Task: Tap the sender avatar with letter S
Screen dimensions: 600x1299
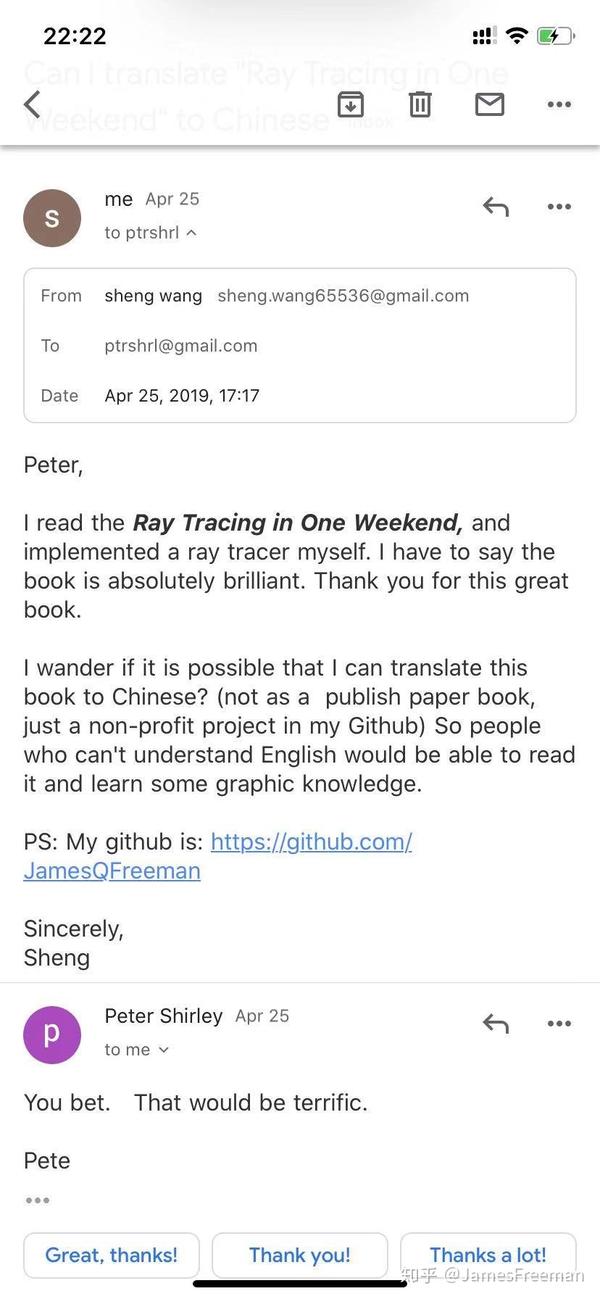Action: pyautogui.click(x=52, y=217)
